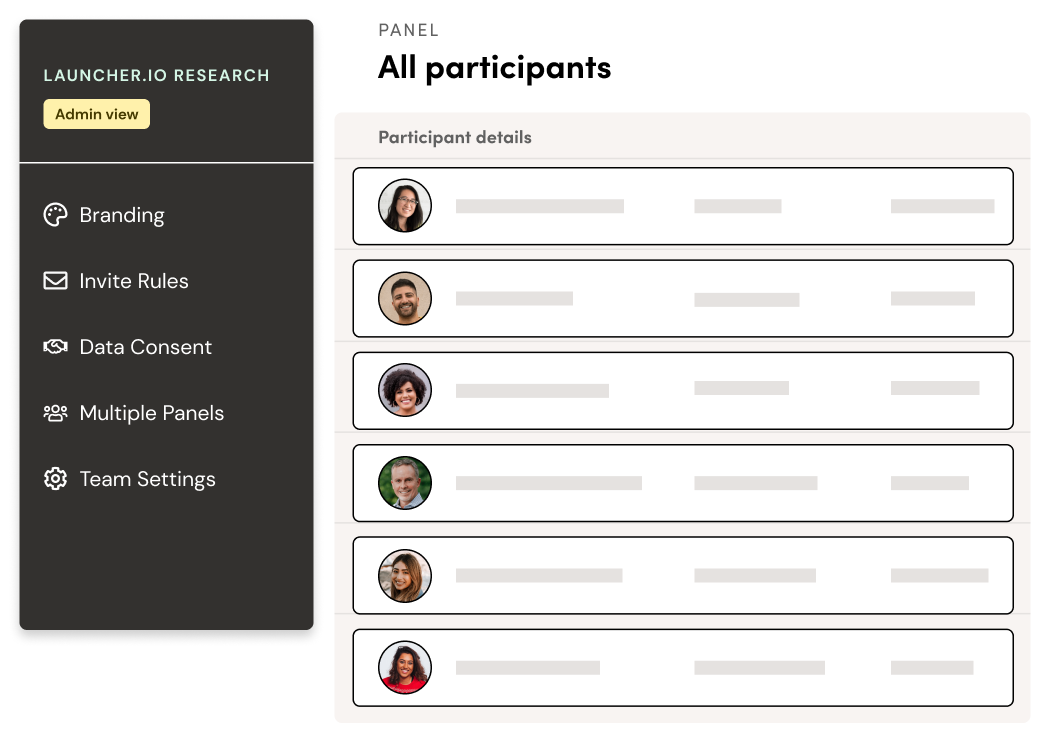Open Team Settings from the sidebar
The image size is (1050, 750).
pyautogui.click(x=147, y=479)
